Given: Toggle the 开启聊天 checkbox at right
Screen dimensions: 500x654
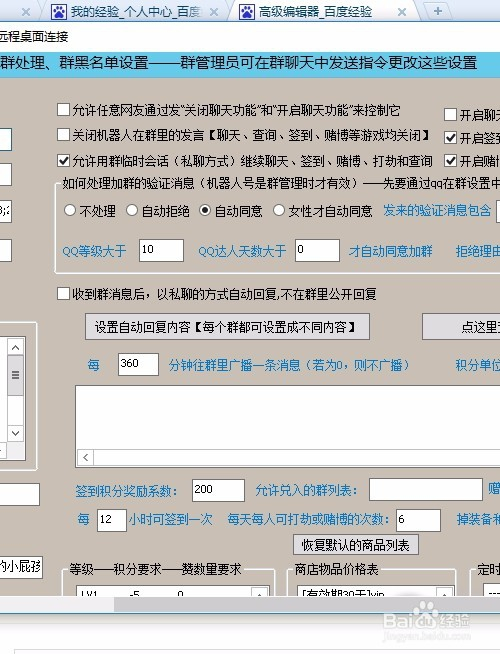Looking at the screenshot, I should click(450, 115).
